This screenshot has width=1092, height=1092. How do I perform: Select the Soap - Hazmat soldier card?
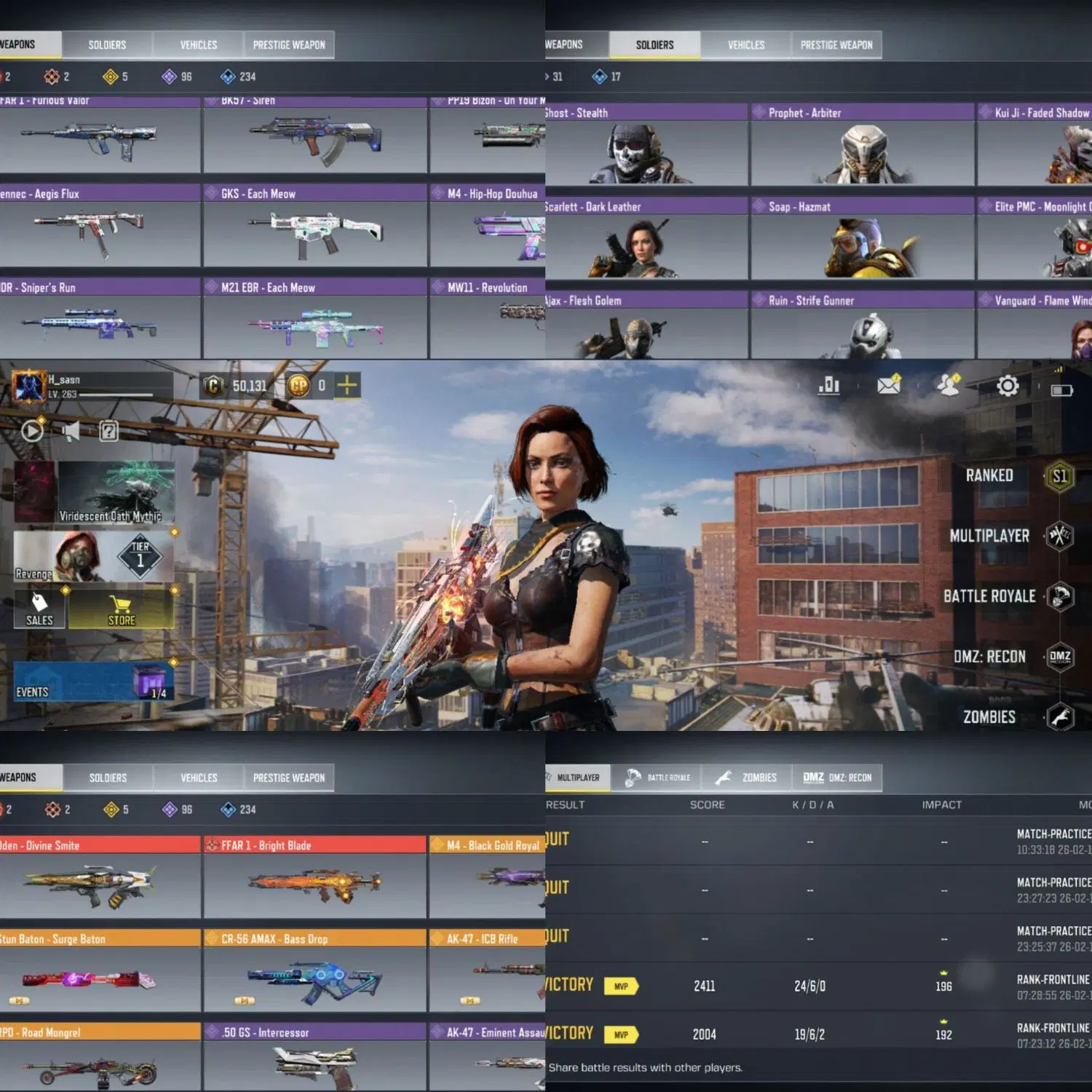tap(863, 238)
